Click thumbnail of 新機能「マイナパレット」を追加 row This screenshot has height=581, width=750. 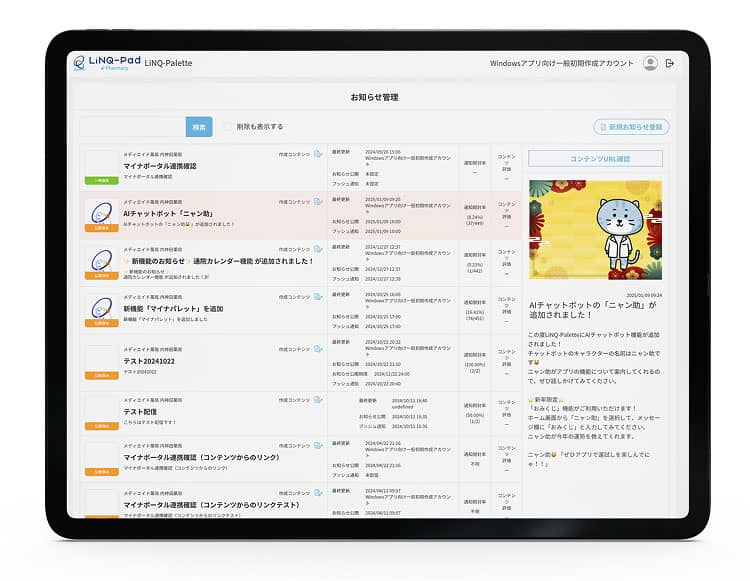click(x=101, y=309)
